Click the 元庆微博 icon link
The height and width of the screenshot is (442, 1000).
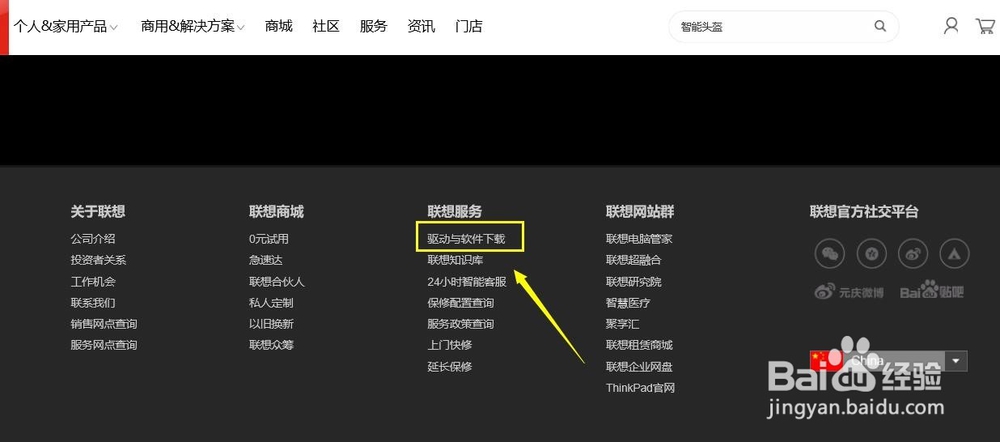point(849,292)
